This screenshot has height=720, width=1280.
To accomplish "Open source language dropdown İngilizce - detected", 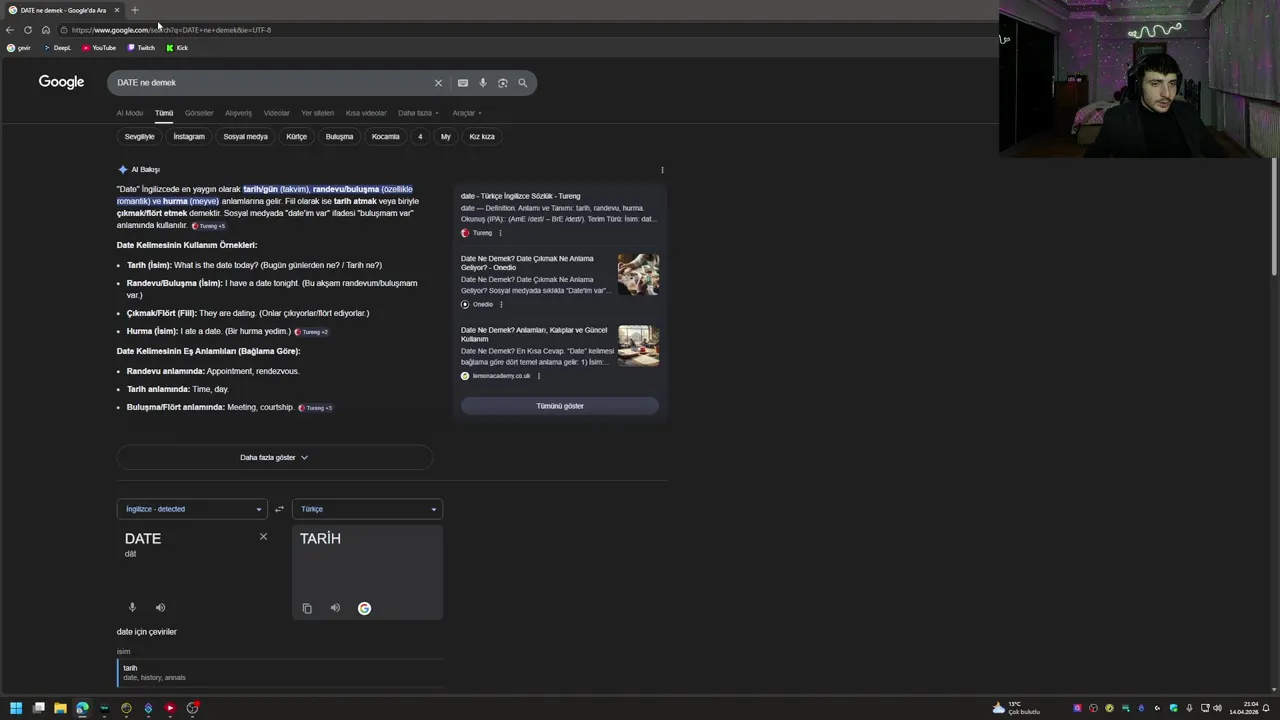I will tap(192, 509).
